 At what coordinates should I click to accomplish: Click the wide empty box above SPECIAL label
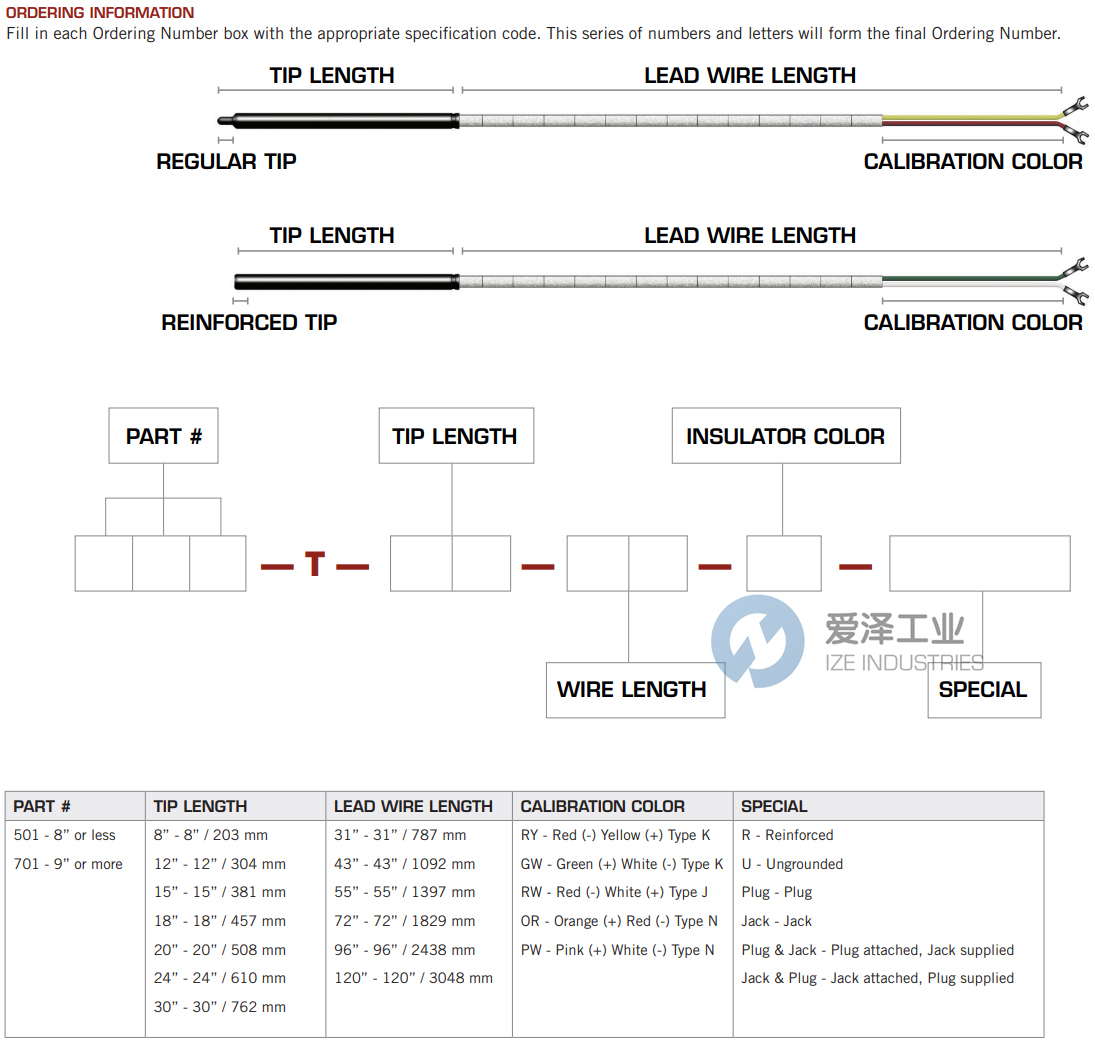tap(979, 563)
